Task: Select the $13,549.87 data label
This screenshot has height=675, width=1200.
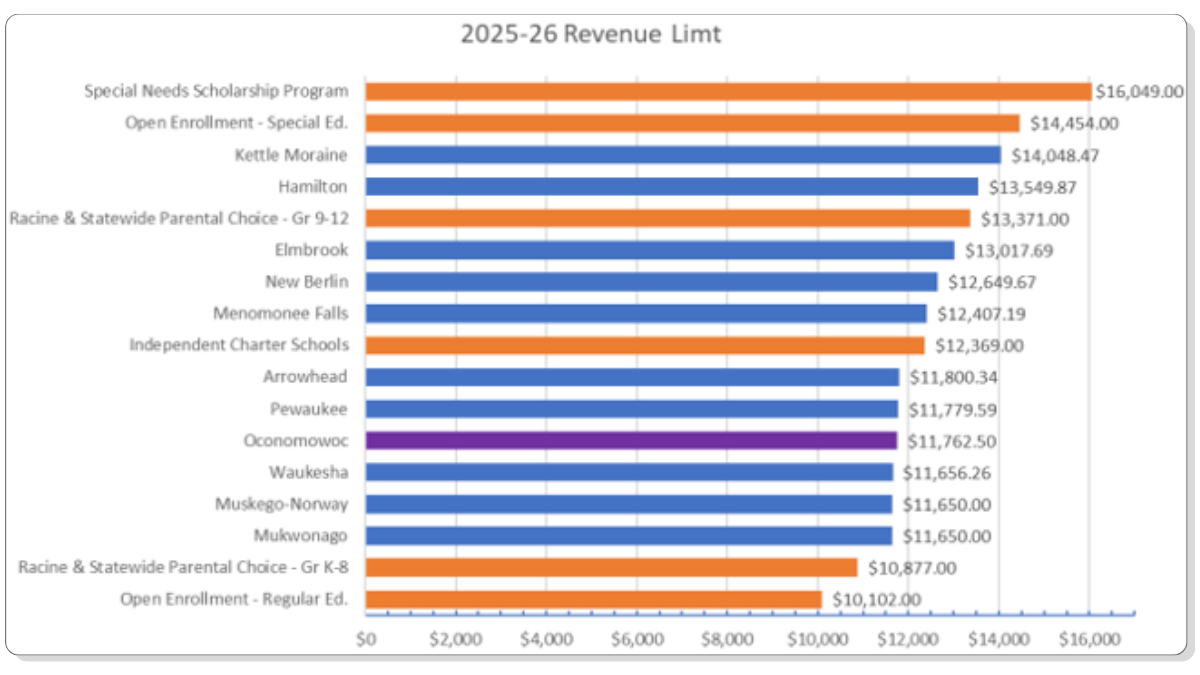Action: click(x=1032, y=187)
